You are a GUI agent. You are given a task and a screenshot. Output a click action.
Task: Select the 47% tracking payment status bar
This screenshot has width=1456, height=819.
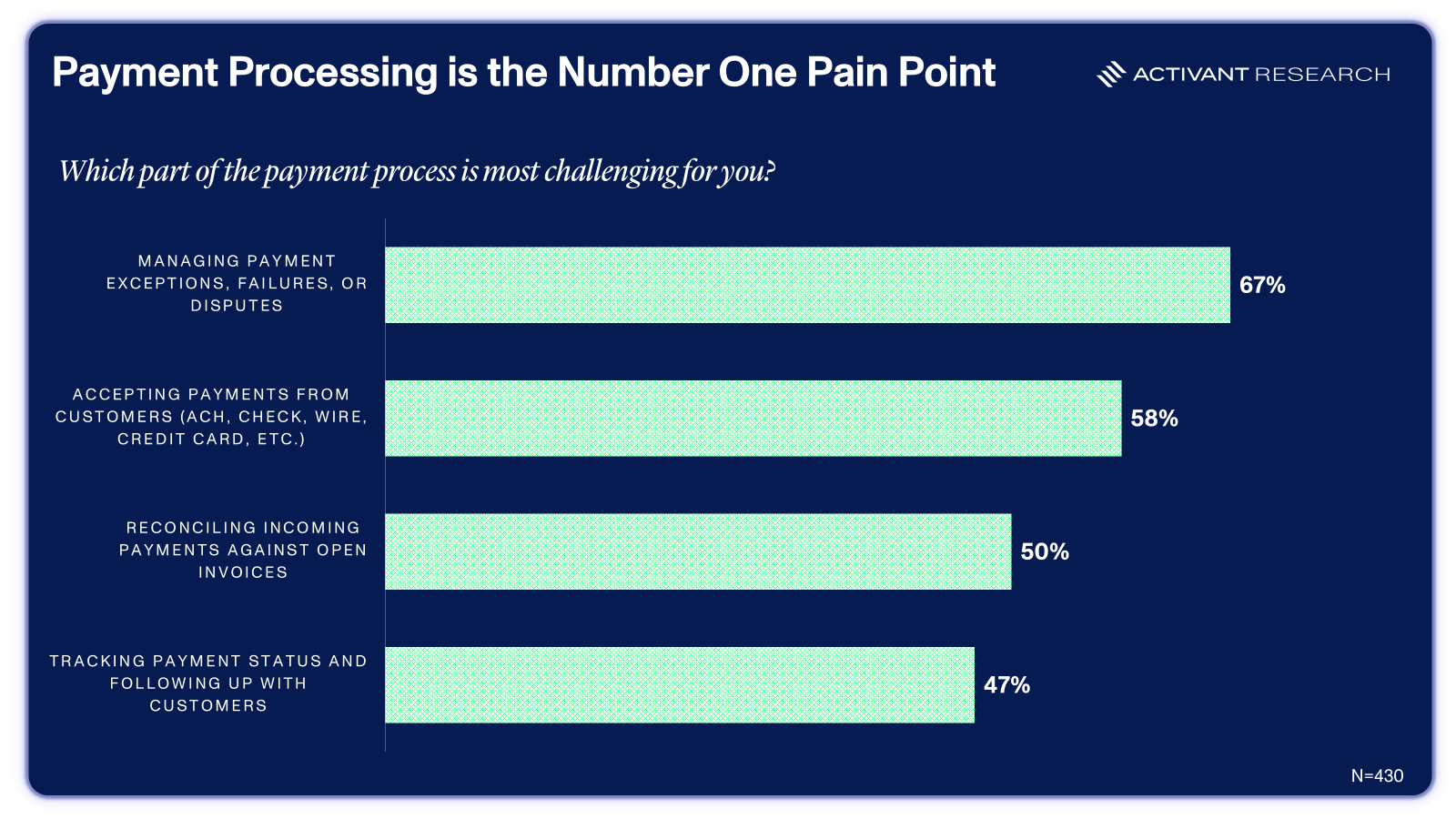pos(680,685)
